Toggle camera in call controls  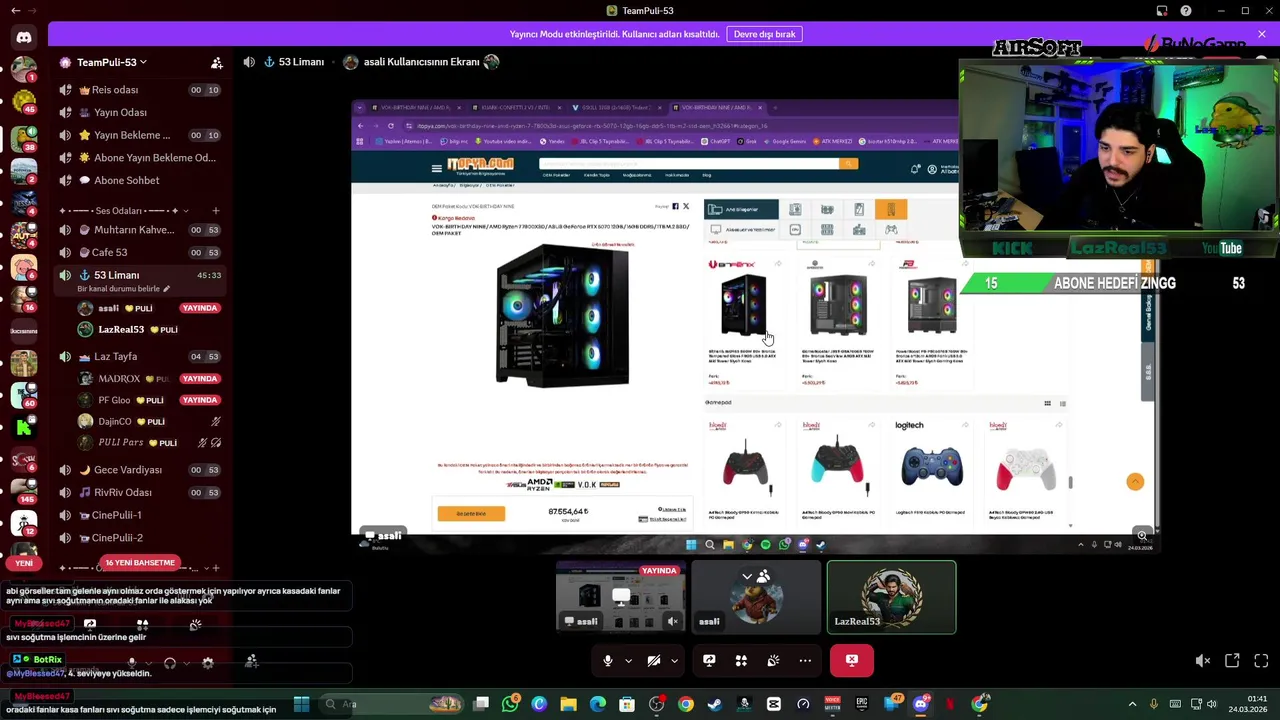[653, 660]
